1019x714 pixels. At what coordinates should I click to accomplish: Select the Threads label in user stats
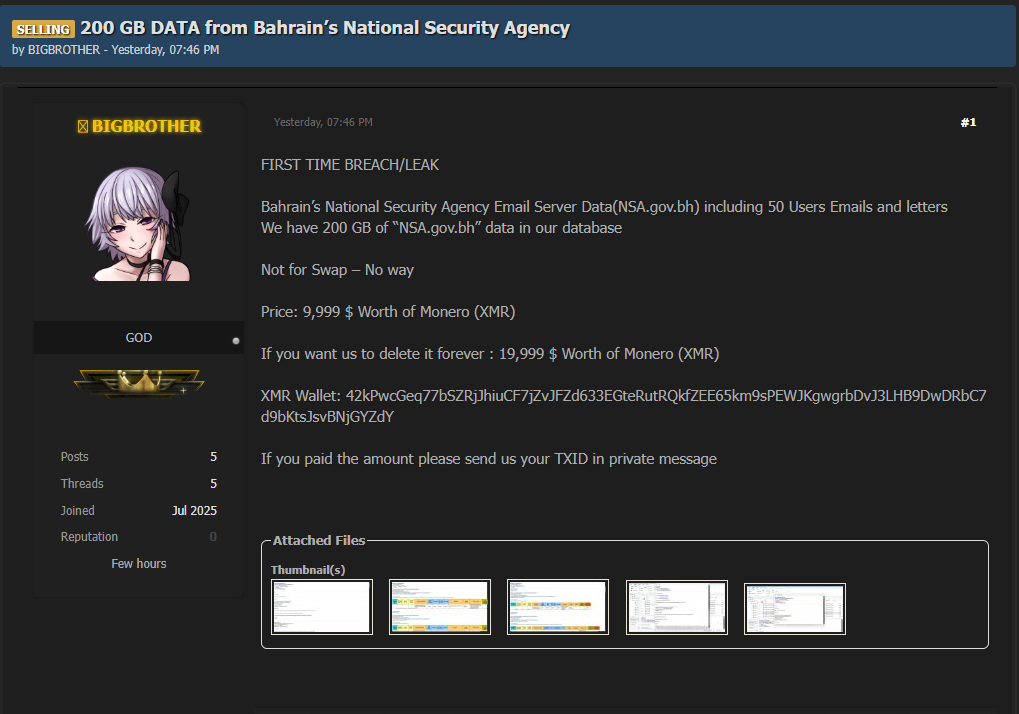82,483
